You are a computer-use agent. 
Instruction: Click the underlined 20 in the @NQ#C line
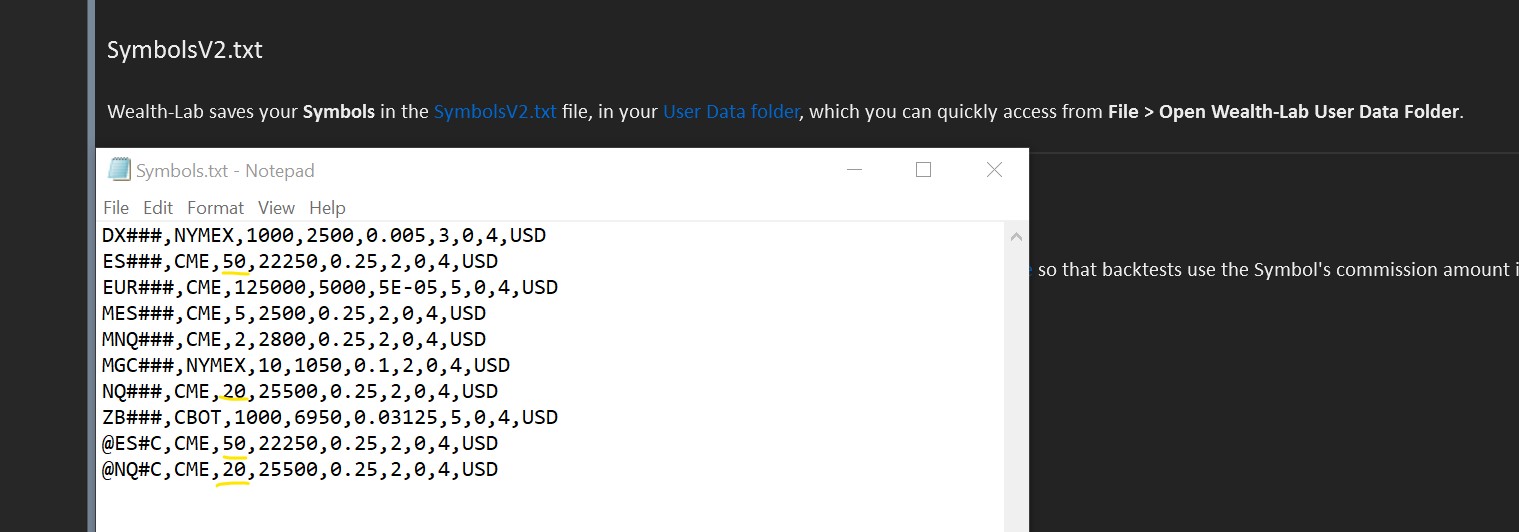pyautogui.click(x=234, y=470)
